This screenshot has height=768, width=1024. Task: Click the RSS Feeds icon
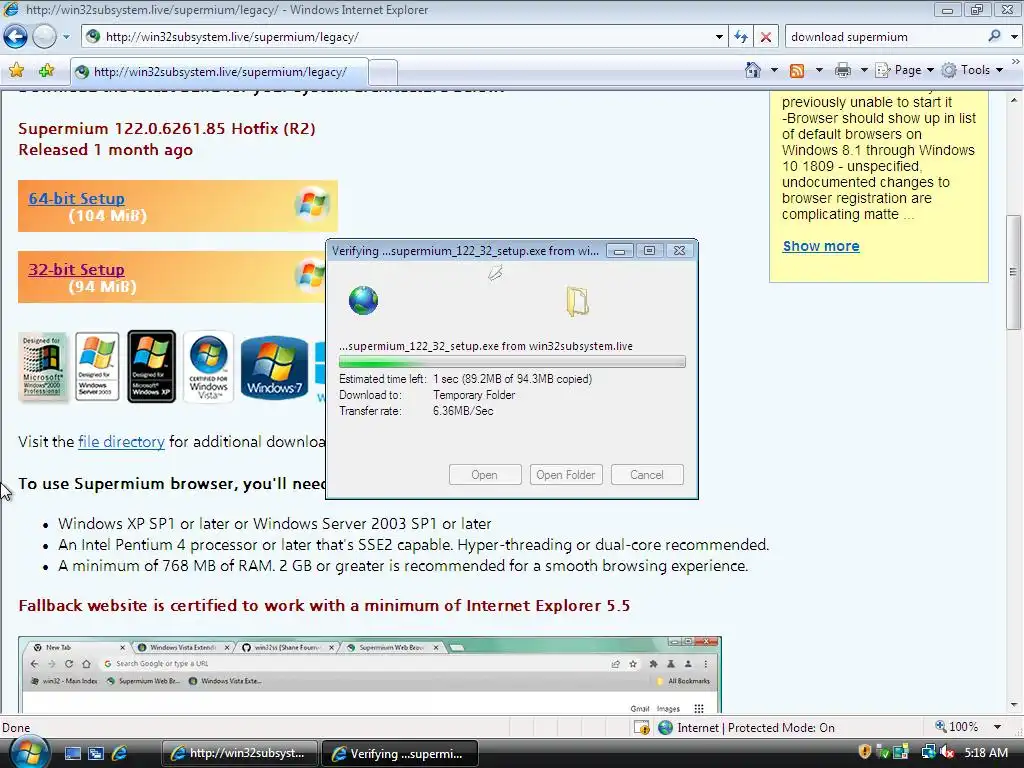click(x=797, y=71)
